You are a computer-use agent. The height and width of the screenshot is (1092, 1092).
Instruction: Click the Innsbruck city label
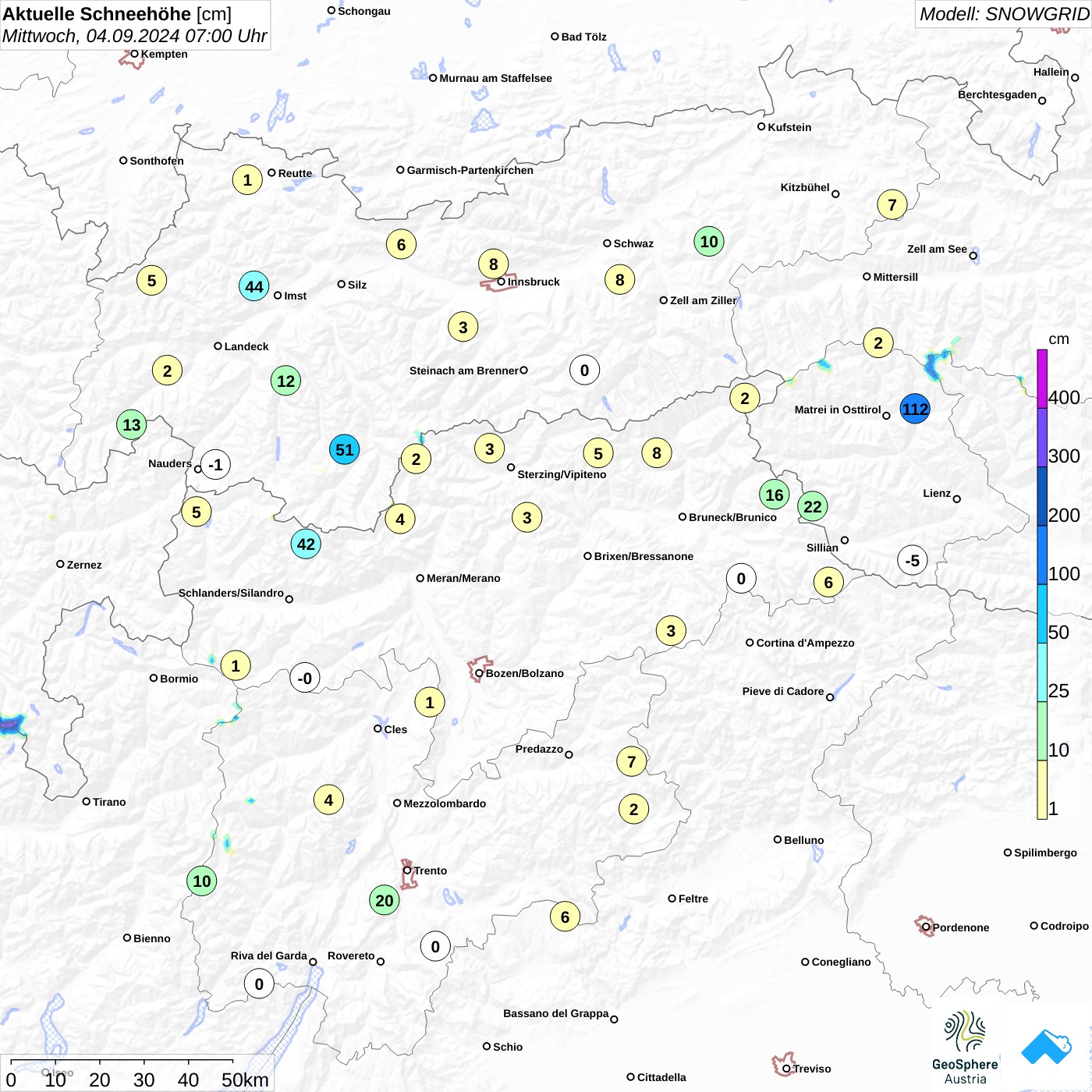pyautogui.click(x=534, y=282)
